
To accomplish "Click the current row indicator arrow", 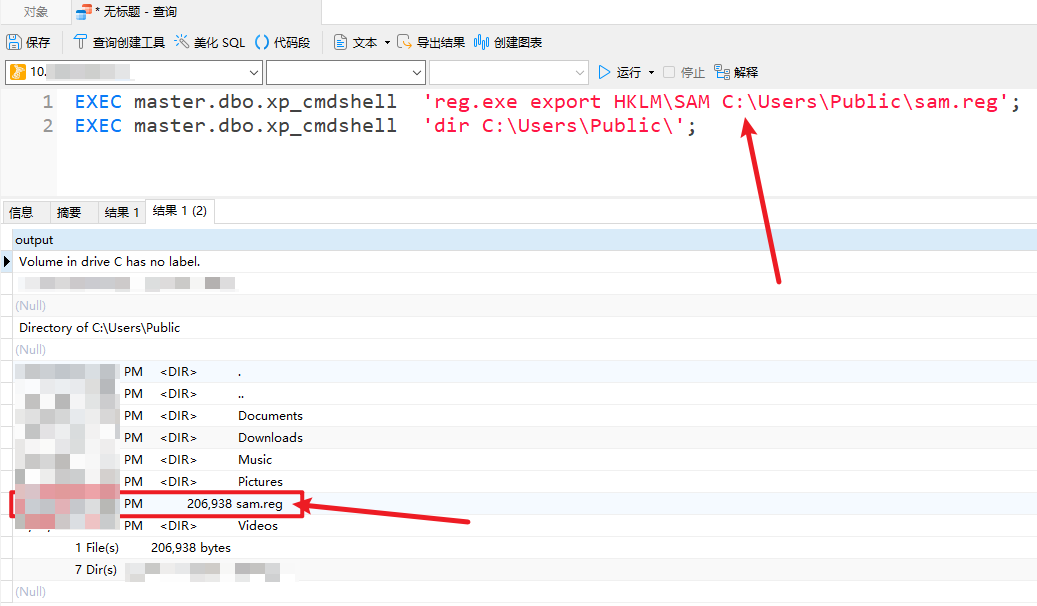I will [x=7, y=261].
